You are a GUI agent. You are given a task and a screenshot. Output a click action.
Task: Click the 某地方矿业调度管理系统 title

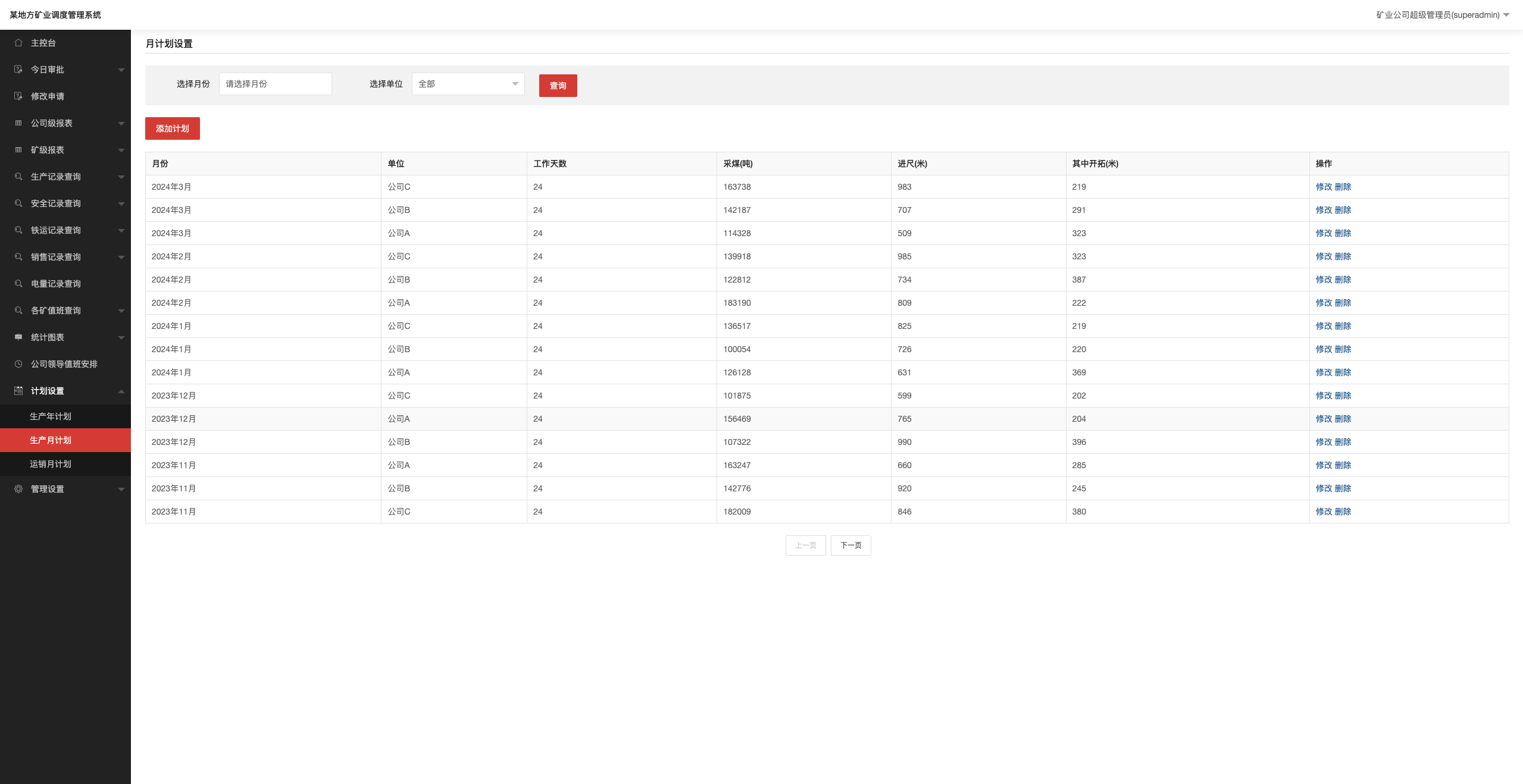[x=55, y=15]
